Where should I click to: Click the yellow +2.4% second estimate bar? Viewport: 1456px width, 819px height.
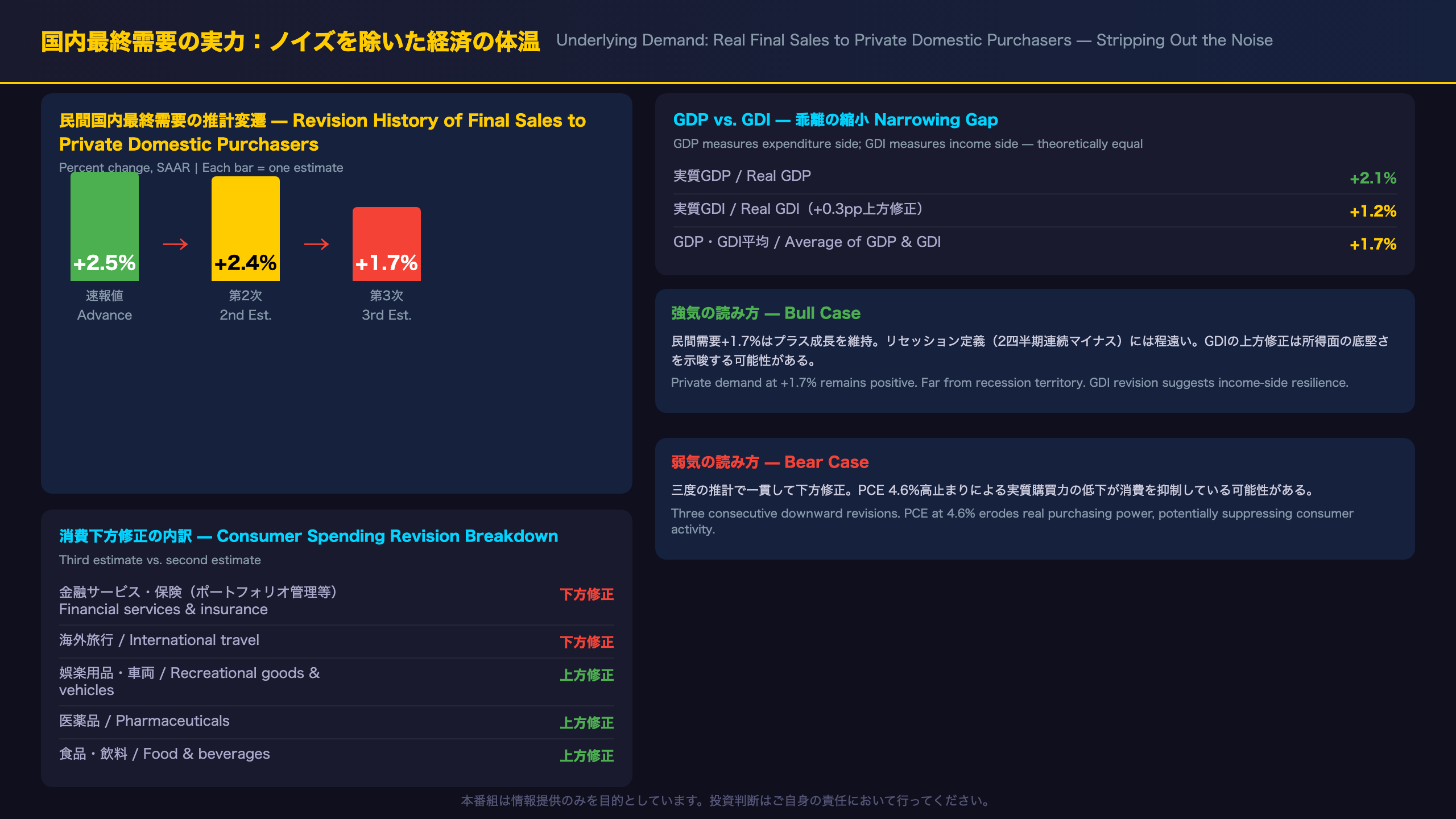(x=246, y=229)
